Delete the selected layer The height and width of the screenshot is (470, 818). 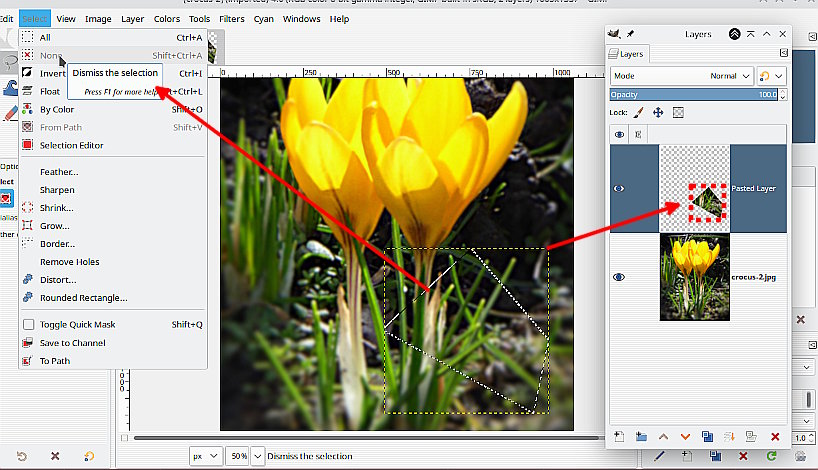(775, 437)
